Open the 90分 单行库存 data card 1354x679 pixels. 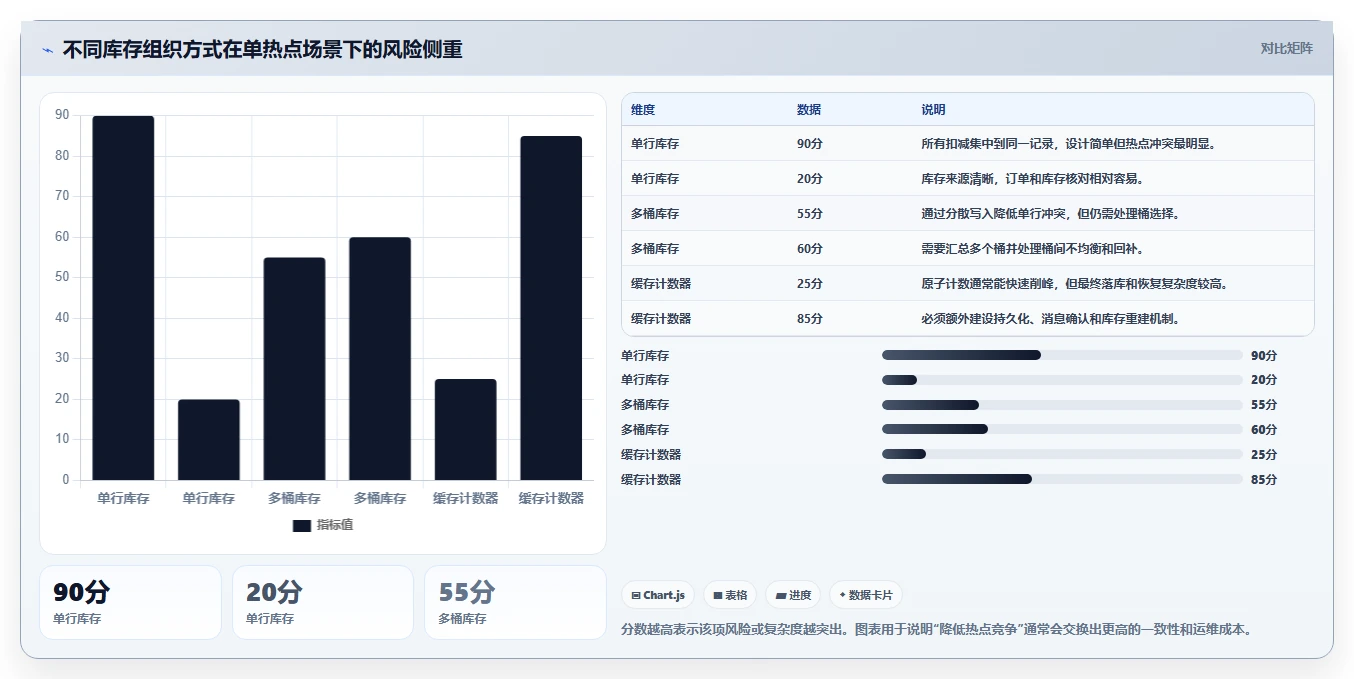130,602
